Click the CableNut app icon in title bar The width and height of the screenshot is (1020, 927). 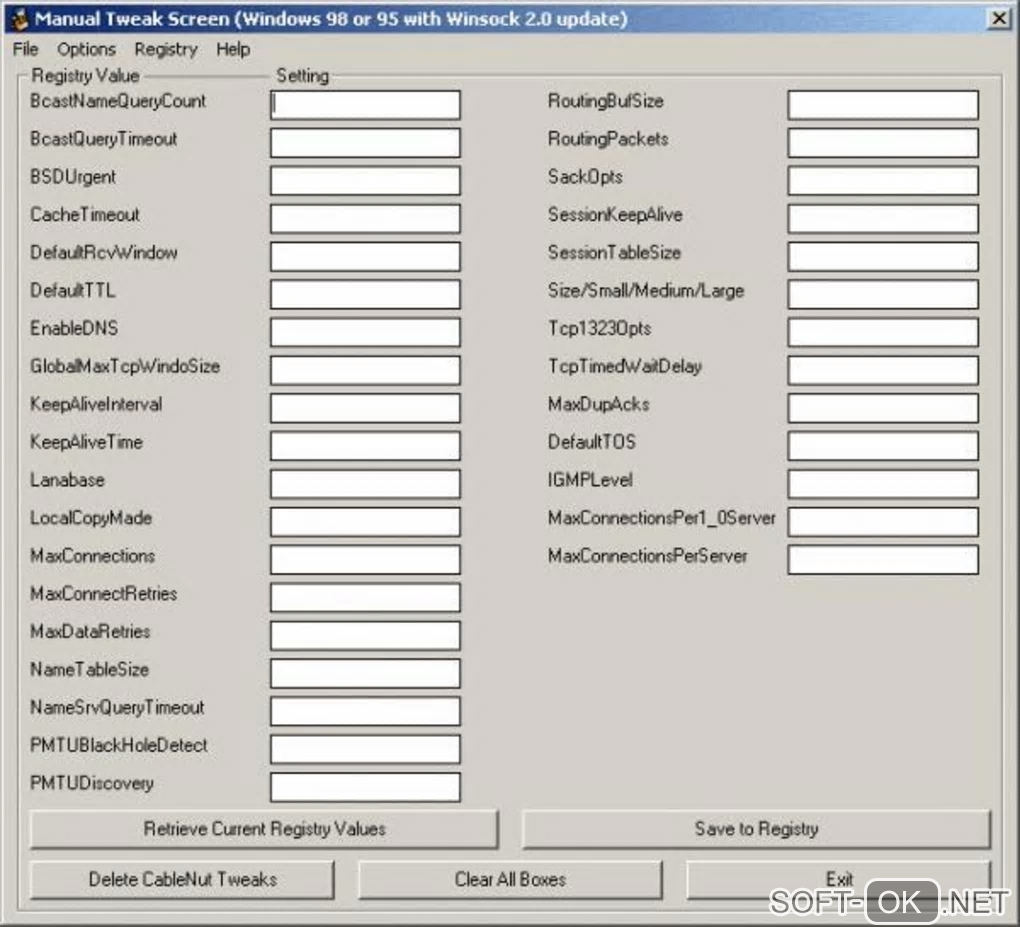[x=20, y=18]
